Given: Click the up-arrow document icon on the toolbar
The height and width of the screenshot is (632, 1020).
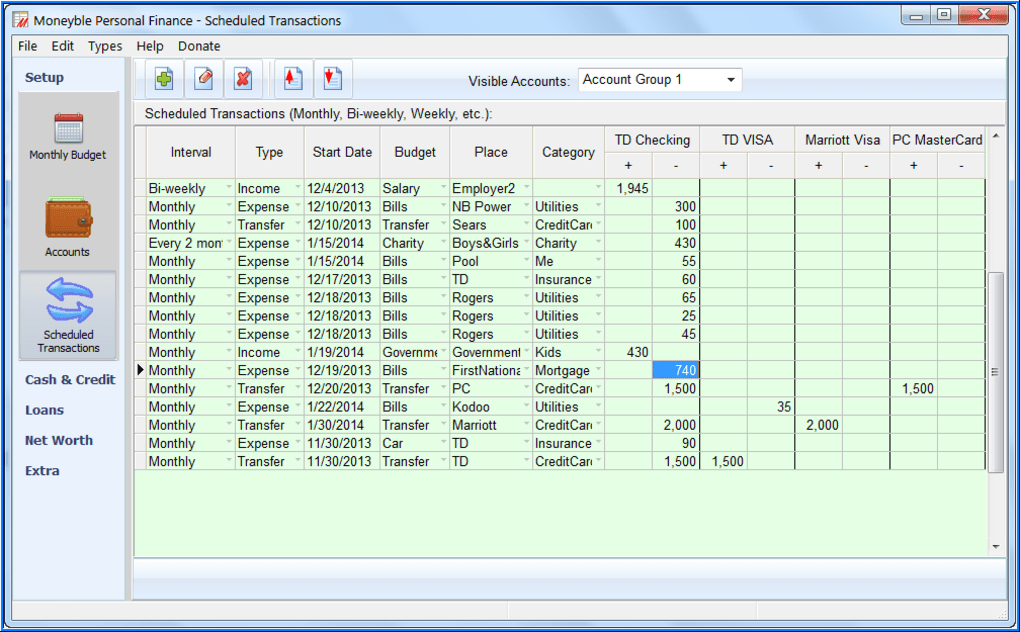Looking at the screenshot, I should coord(291,78).
